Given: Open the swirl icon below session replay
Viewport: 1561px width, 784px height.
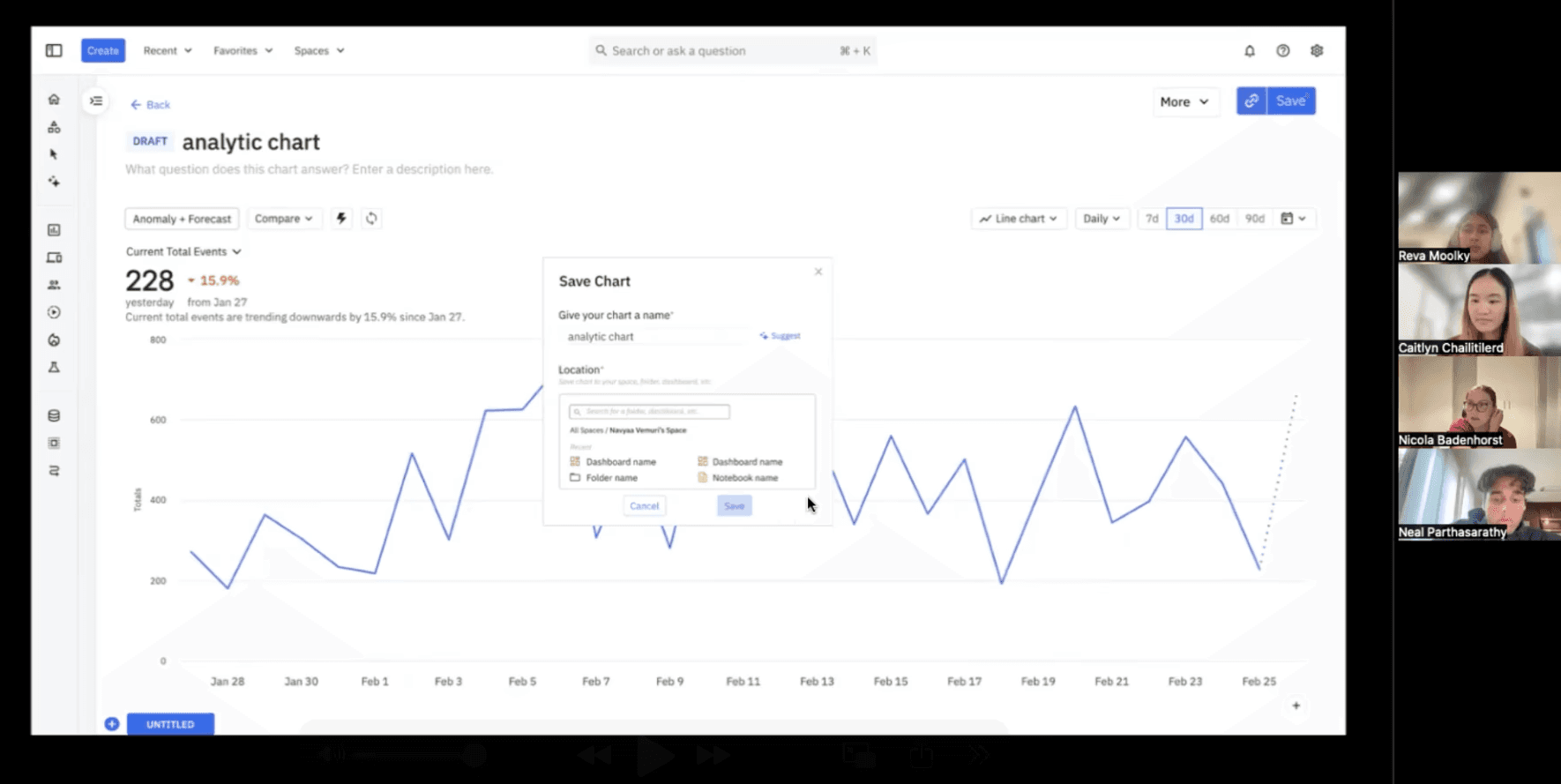Looking at the screenshot, I should click(54, 340).
